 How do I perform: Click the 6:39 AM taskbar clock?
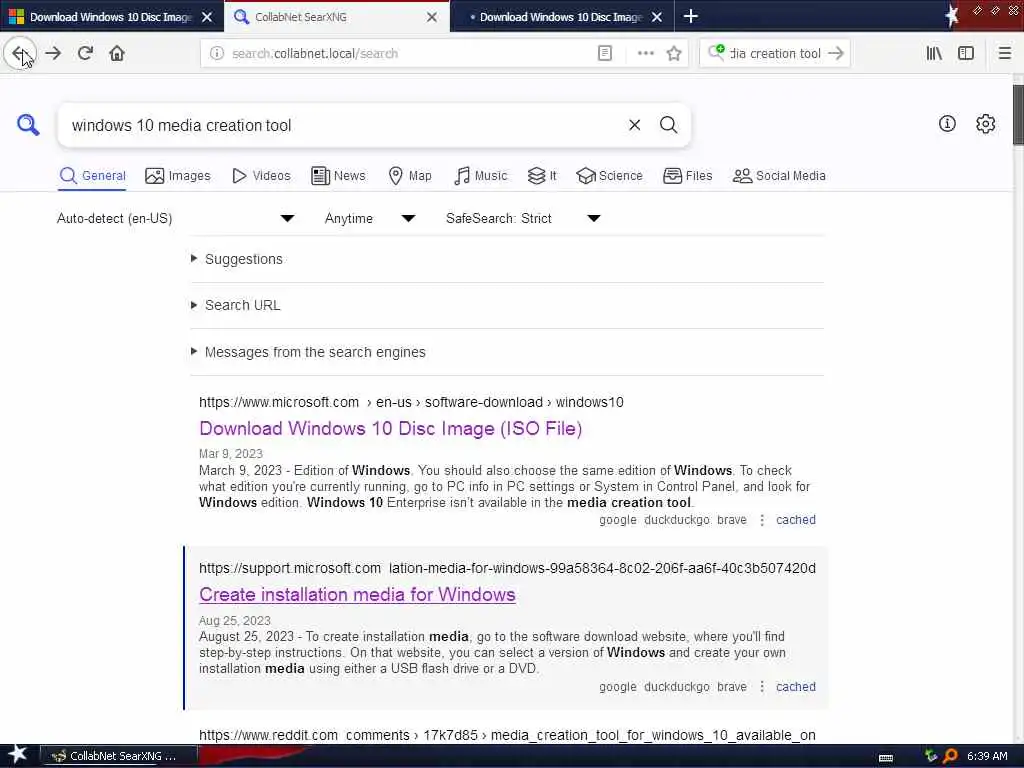pos(987,756)
